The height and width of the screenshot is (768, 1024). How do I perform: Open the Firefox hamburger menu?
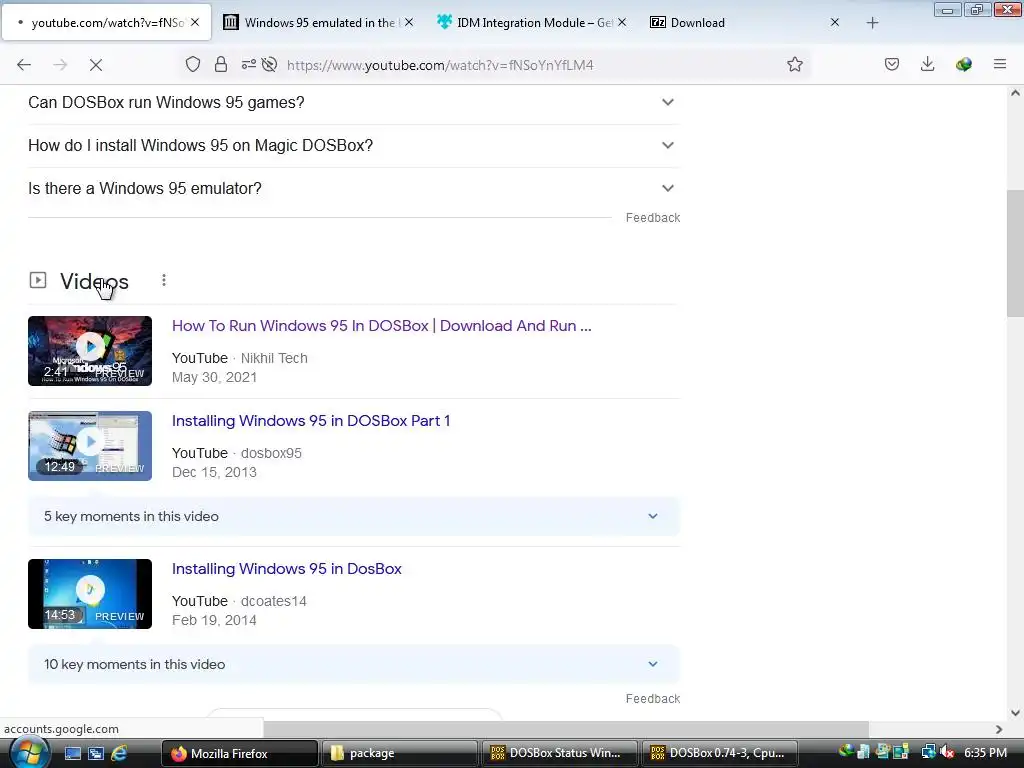pyautogui.click(x=999, y=65)
